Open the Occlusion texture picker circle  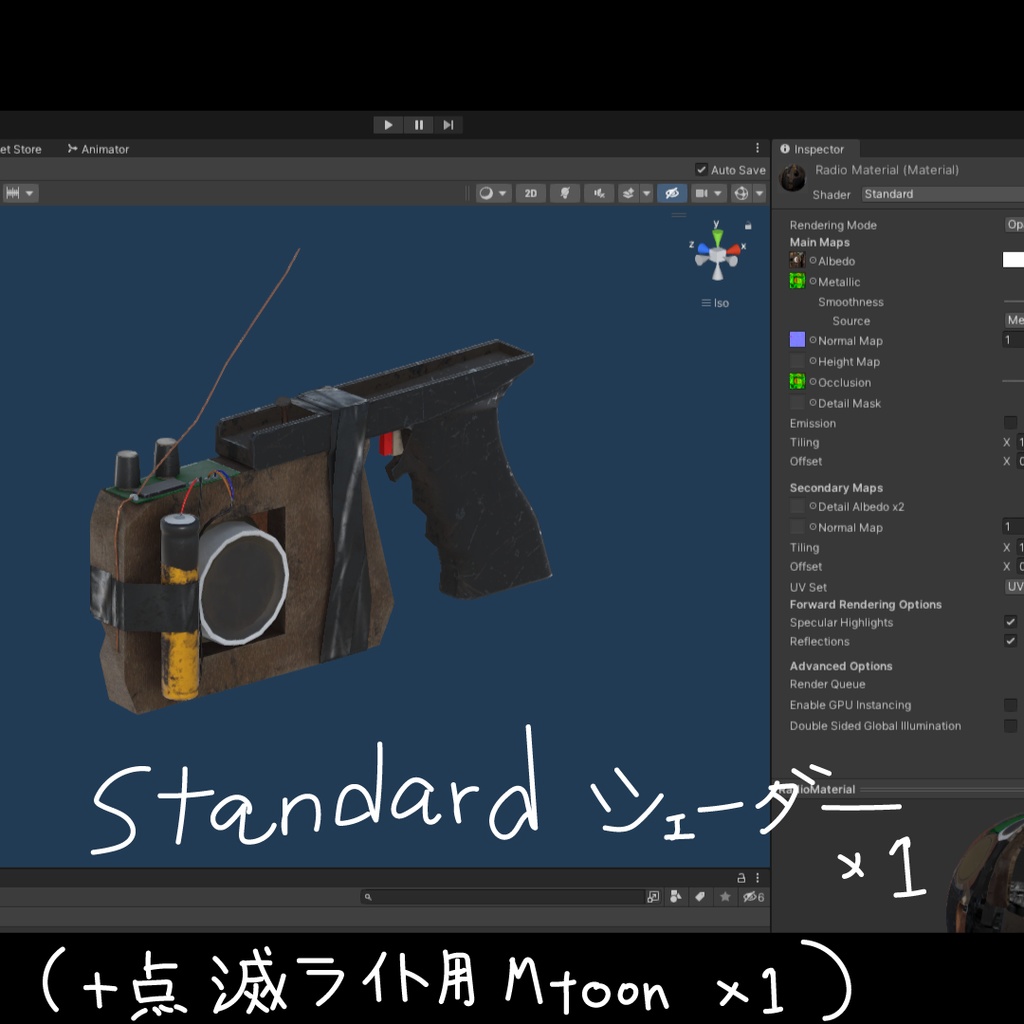(813, 381)
